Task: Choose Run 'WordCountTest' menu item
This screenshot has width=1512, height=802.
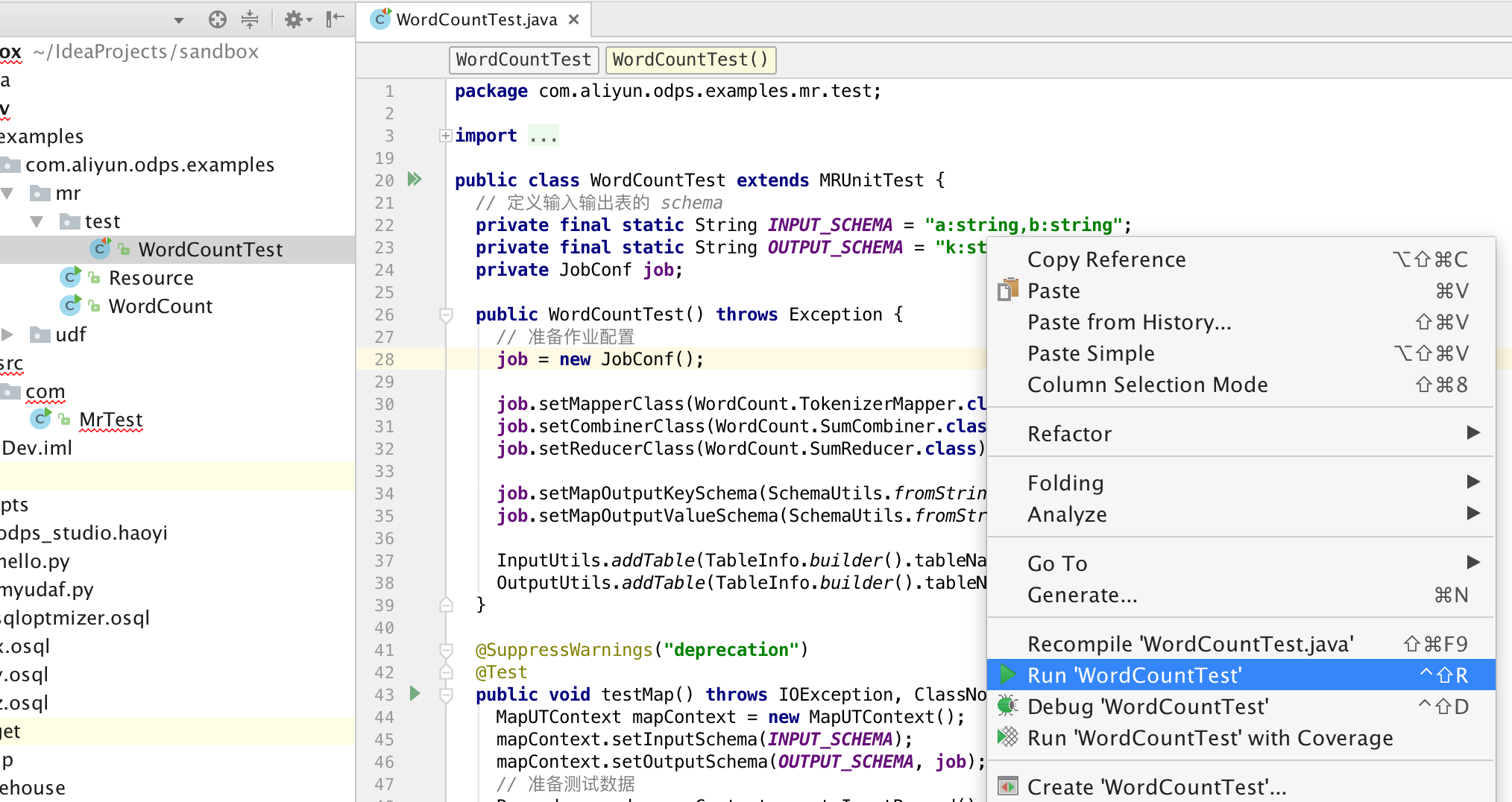Action: (x=1241, y=675)
